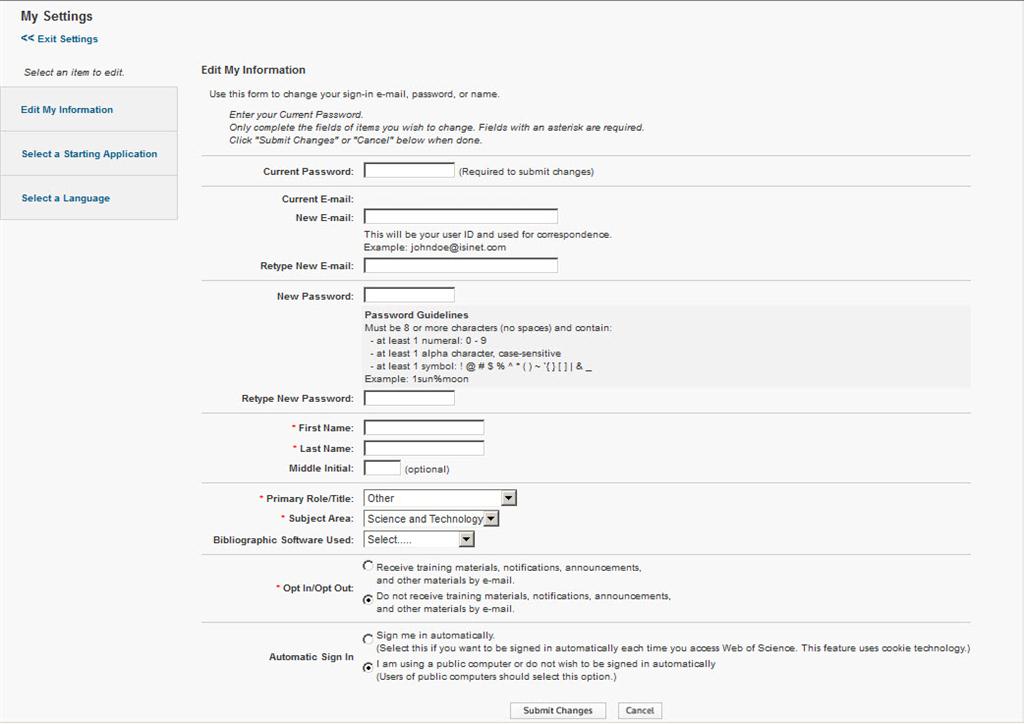Click the Submit Changes button
This screenshot has height=724, width=1024.
pos(557,710)
